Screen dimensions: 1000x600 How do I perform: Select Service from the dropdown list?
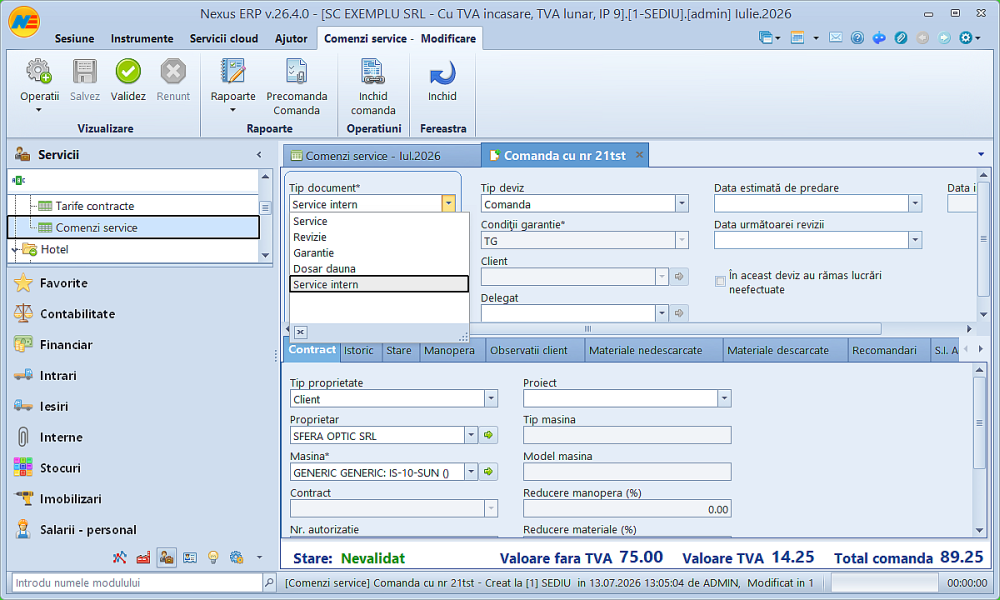[x=379, y=221]
